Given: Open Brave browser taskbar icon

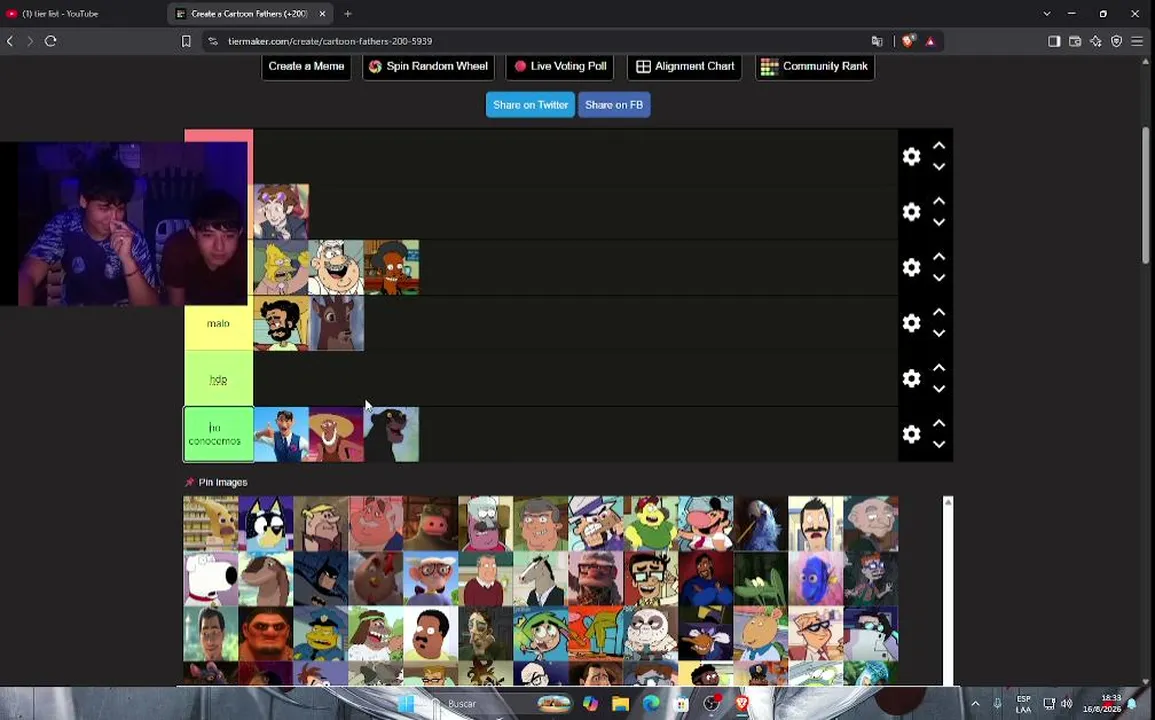Looking at the screenshot, I should pyautogui.click(x=742, y=704).
